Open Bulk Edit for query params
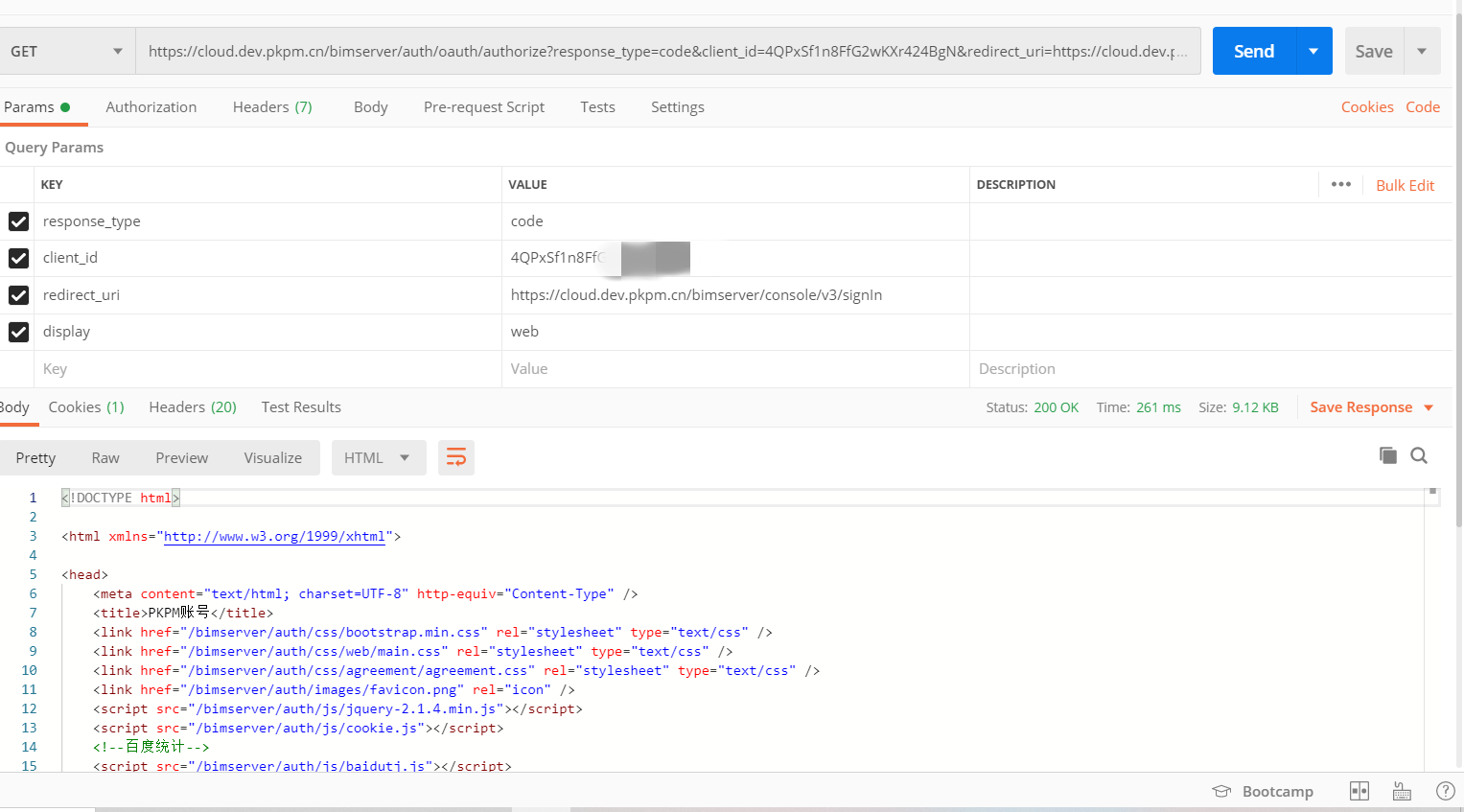 click(x=1405, y=184)
